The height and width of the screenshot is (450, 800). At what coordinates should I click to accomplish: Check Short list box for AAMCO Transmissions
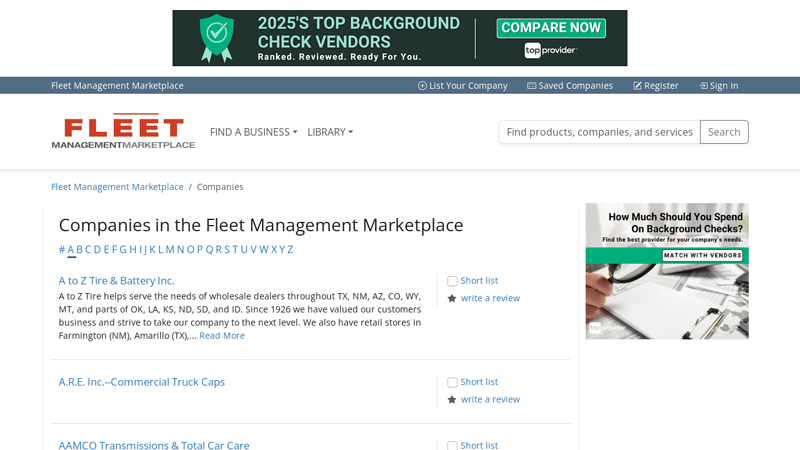point(452,445)
